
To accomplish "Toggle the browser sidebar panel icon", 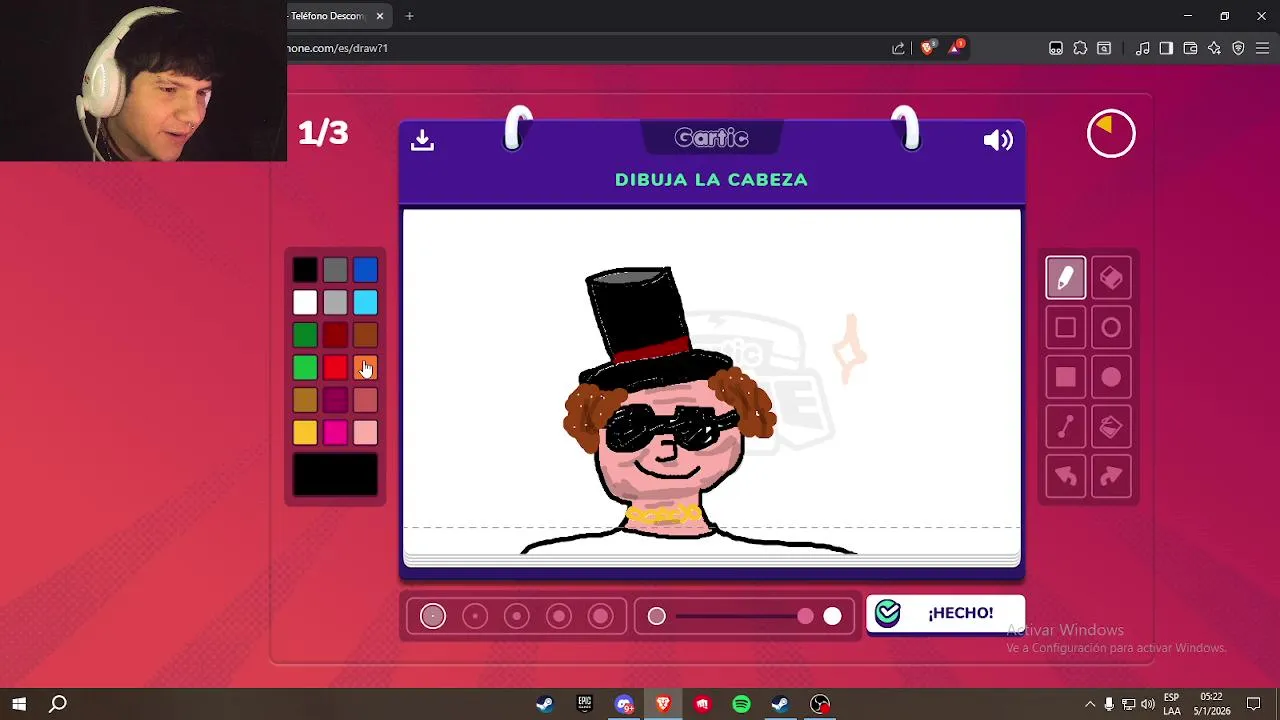I will tap(1166, 48).
